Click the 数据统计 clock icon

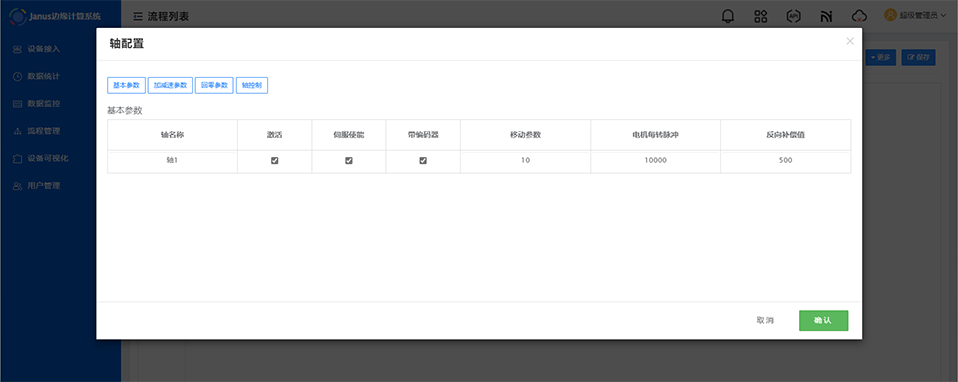[x=17, y=76]
